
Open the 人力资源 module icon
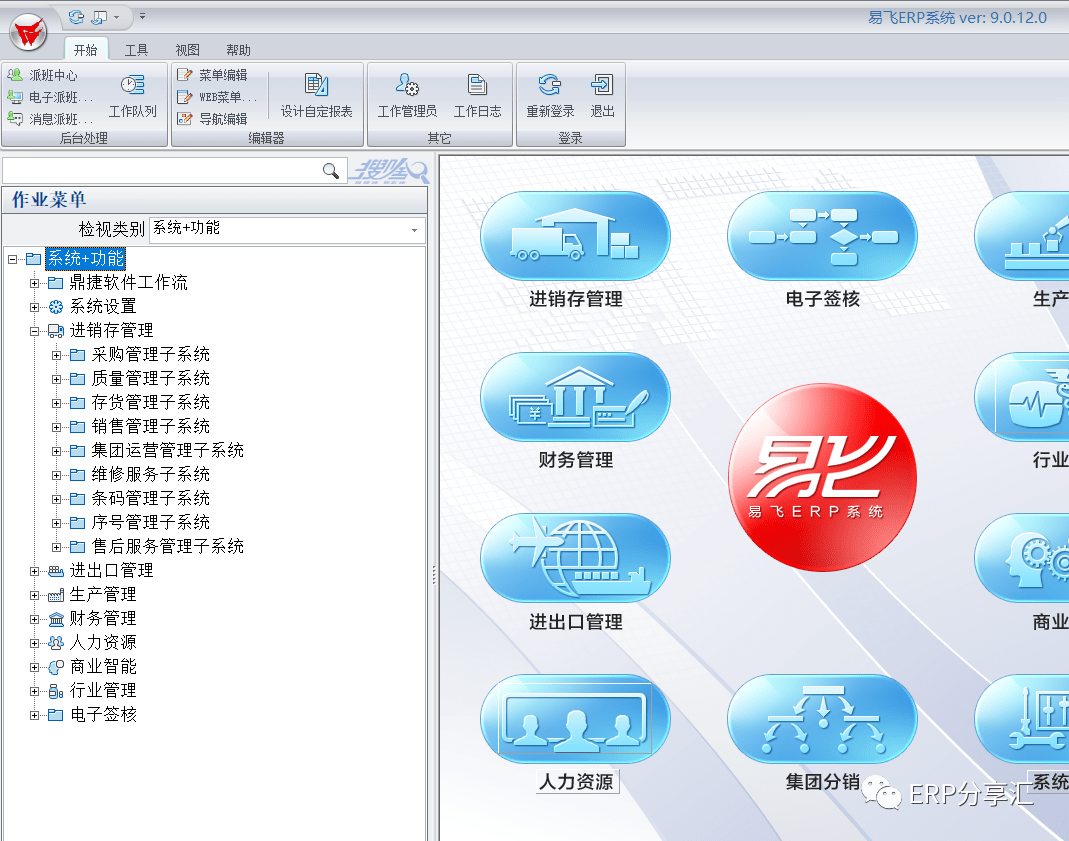click(x=575, y=719)
